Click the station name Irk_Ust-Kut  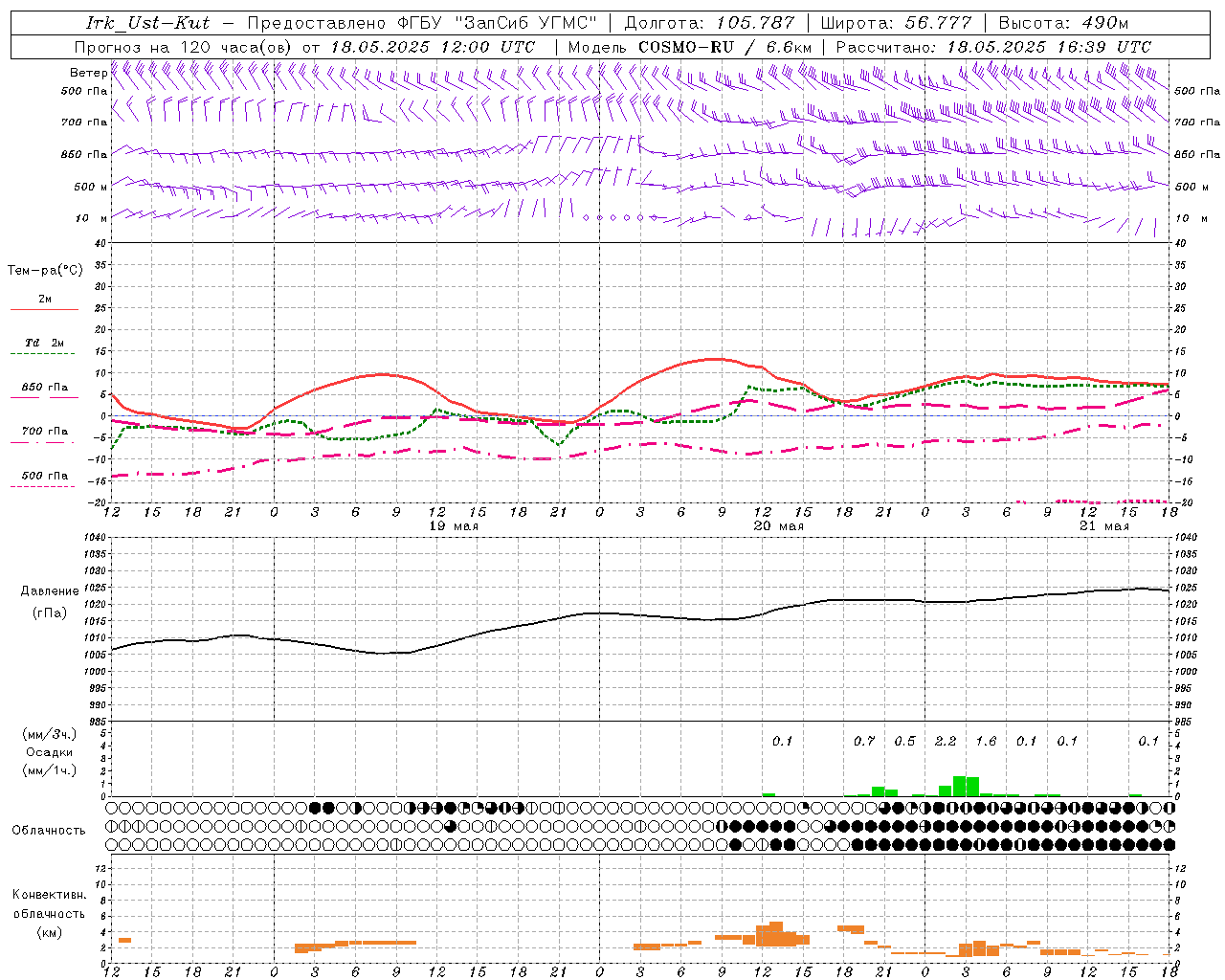[148, 23]
